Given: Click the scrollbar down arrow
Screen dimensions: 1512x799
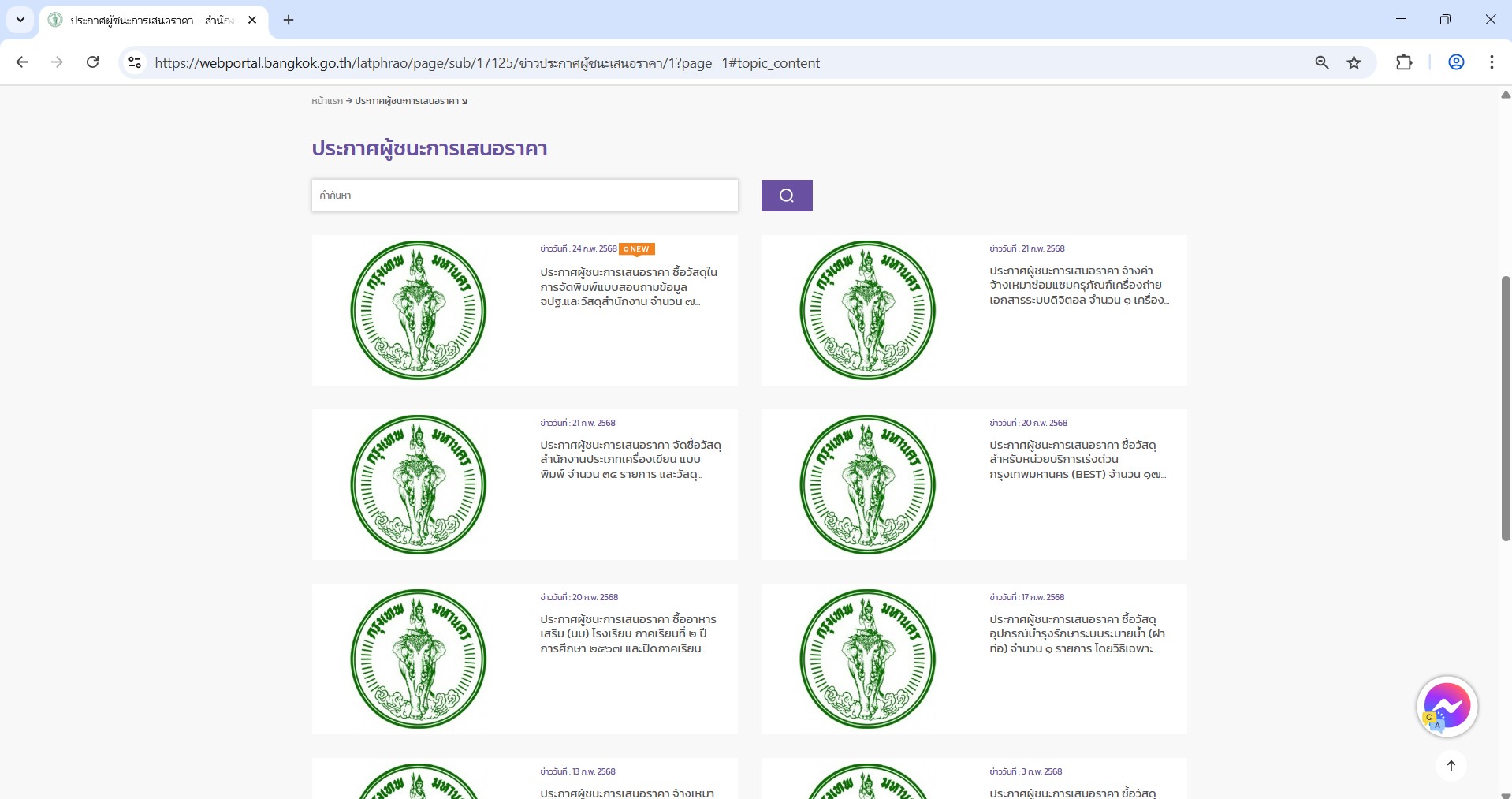Looking at the screenshot, I should [x=1505, y=794].
